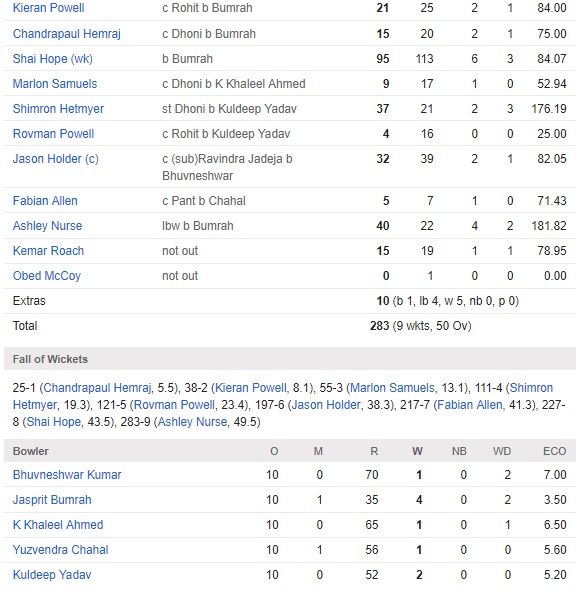This screenshot has width=585, height=600.
Task: Open Shimron Hetmyer batting row link
Action: (58, 109)
